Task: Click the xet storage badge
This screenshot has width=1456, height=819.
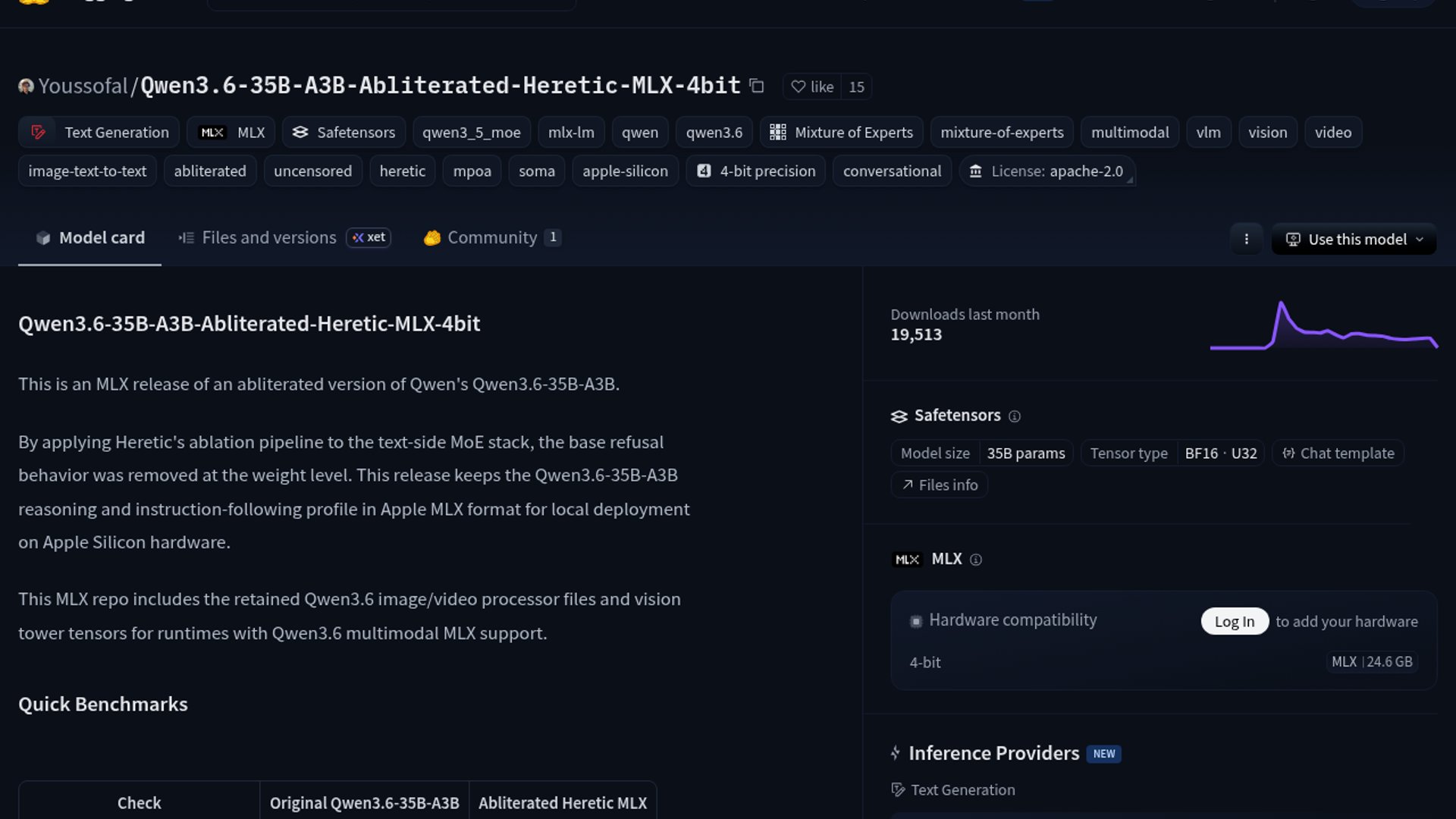Action: pyautogui.click(x=369, y=237)
